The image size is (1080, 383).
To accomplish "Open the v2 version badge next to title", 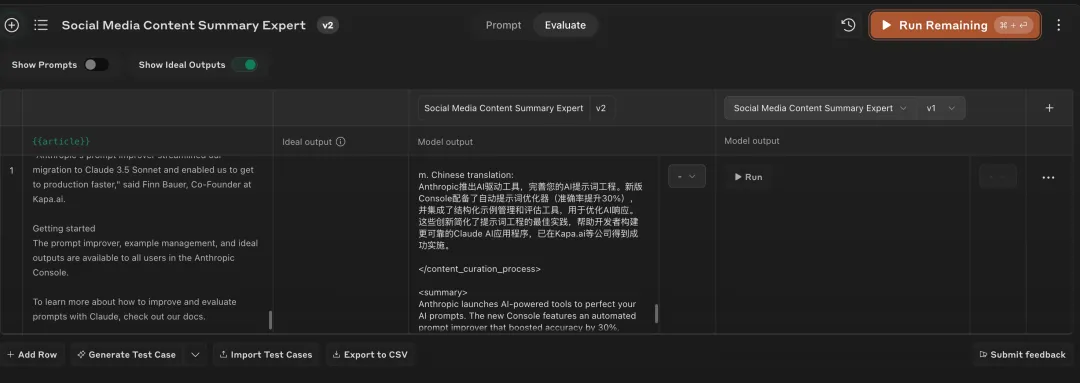I will pyautogui.click(x=328, y=25).
